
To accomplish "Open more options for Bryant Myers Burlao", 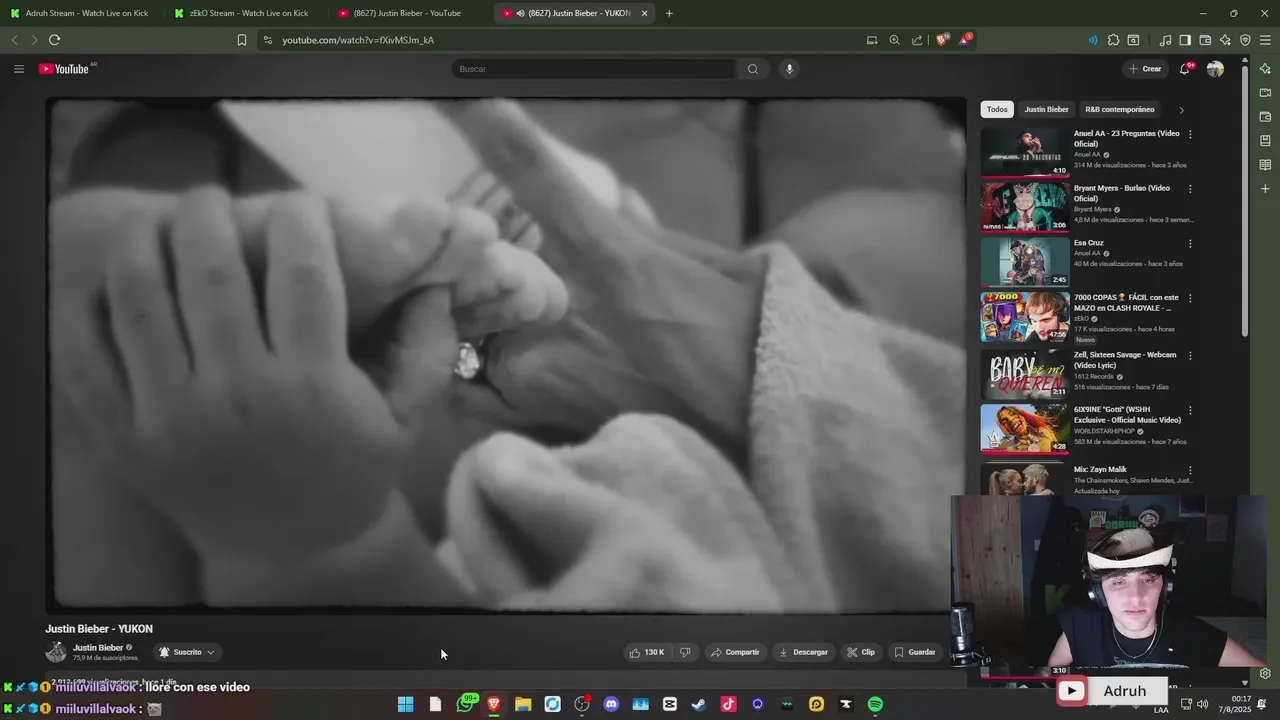I will [x=1189, y=189].
